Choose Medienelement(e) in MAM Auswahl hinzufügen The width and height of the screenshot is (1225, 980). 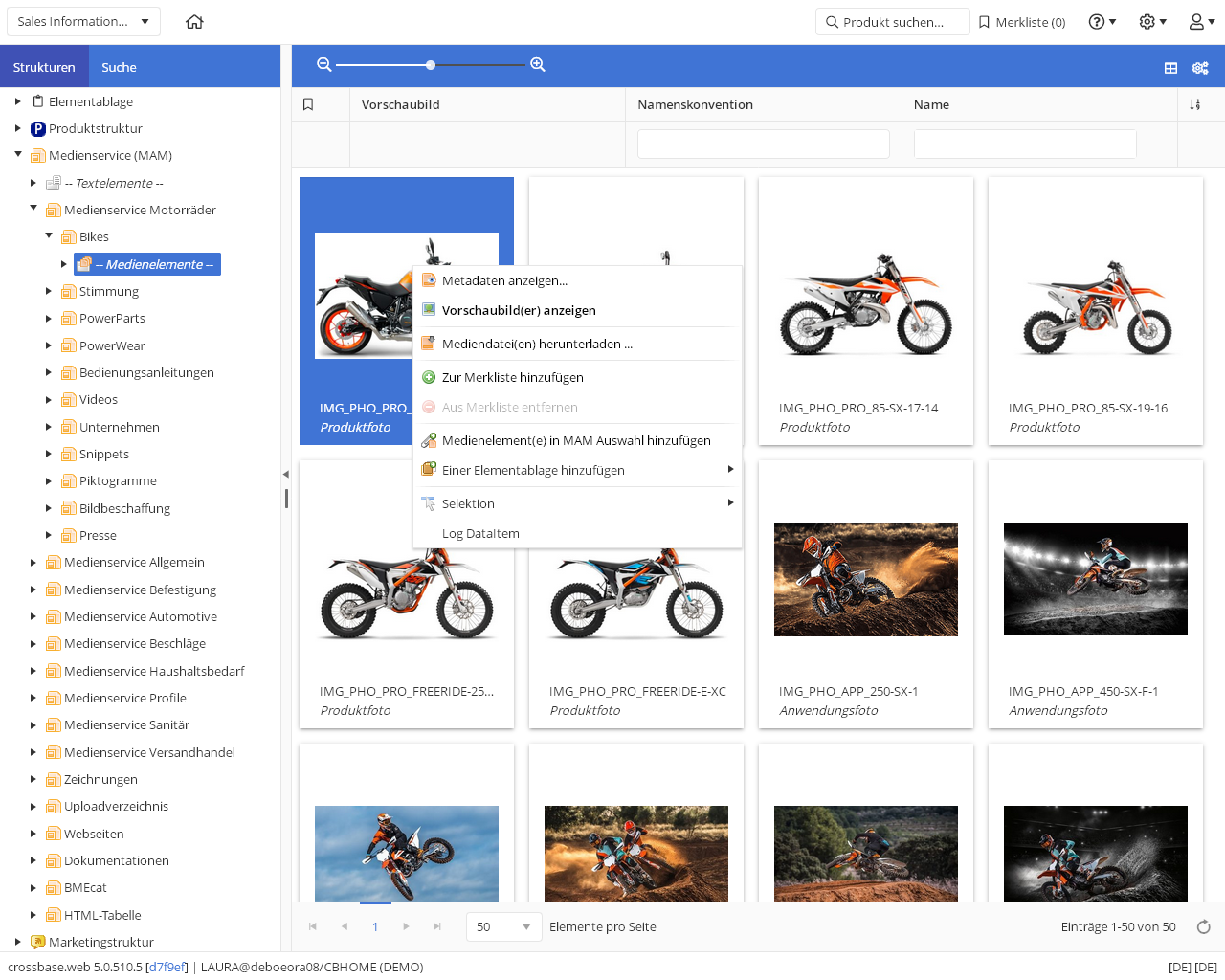pyautogui.click(x=577, y=440)
